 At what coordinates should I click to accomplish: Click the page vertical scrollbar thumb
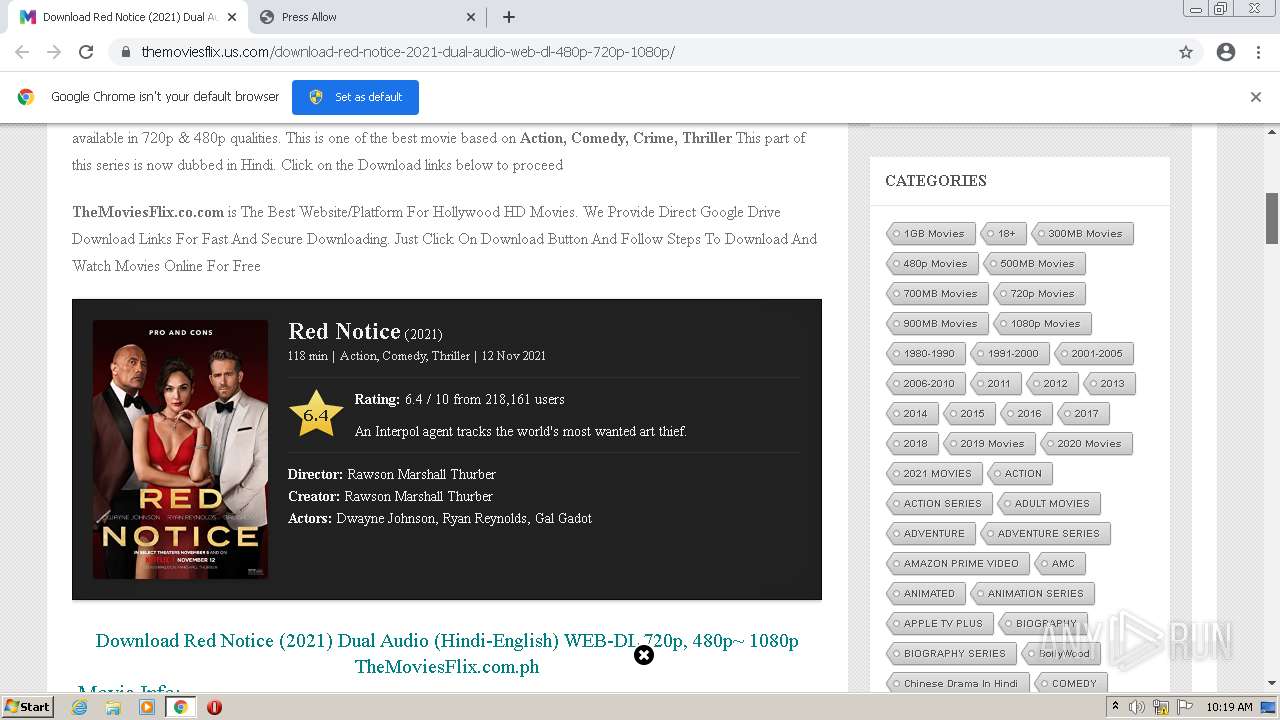click(x=1272, y=218)
